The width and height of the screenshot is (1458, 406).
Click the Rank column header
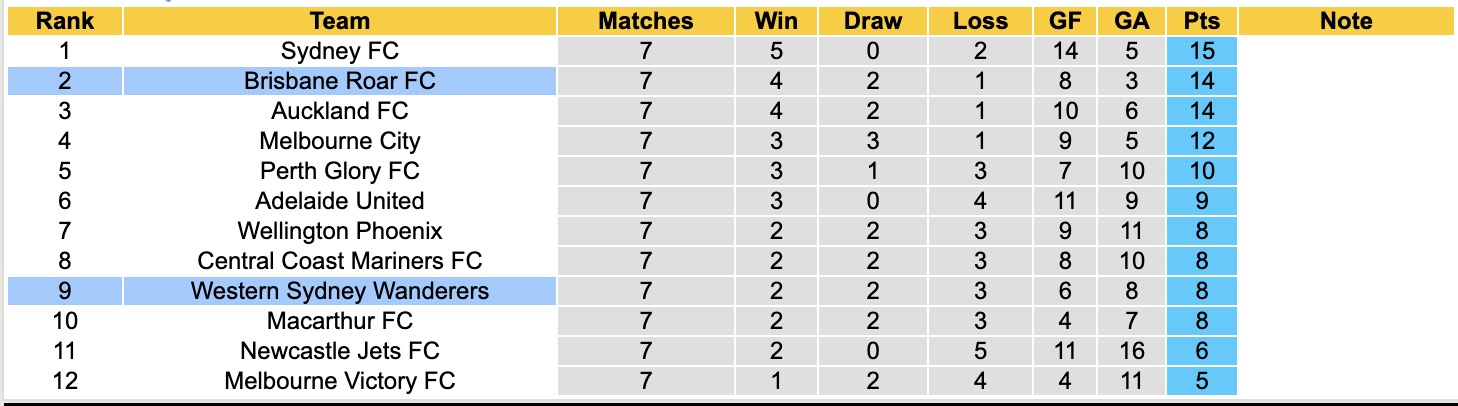pyautogui.click(x=64, y=21)
